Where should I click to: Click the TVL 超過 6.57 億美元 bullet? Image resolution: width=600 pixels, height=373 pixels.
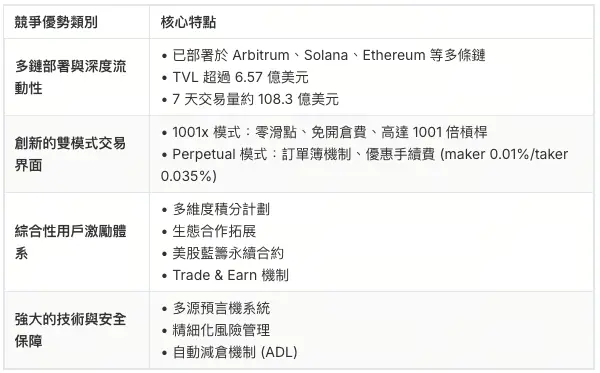(x=235, y=77)
